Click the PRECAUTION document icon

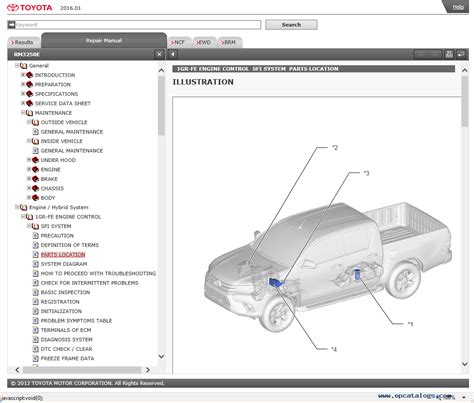36,236
